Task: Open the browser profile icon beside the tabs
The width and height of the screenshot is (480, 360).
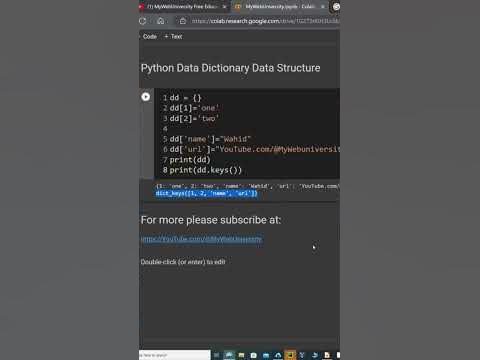Action: click(x=336, y=7)
